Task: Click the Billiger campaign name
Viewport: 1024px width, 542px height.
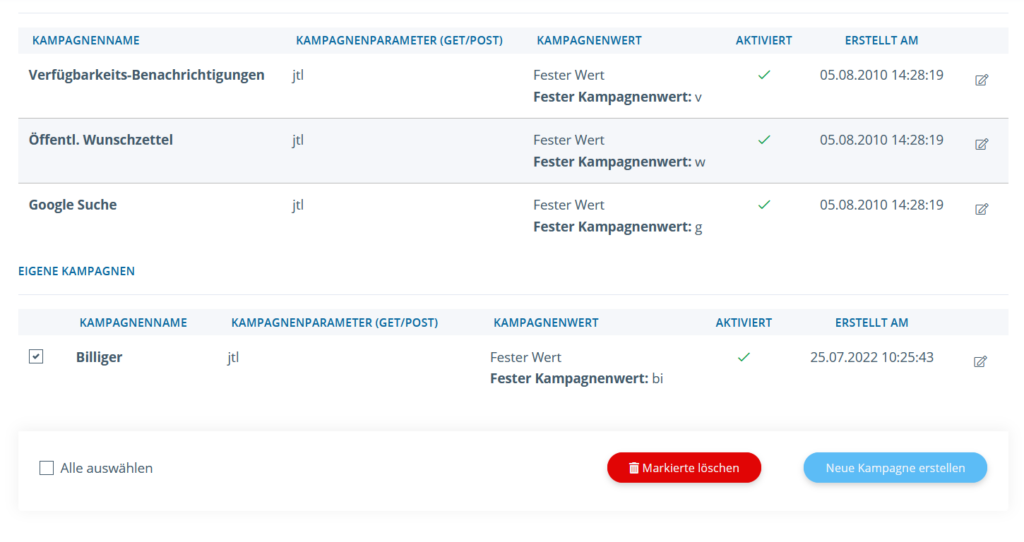Action: (99, 357)
